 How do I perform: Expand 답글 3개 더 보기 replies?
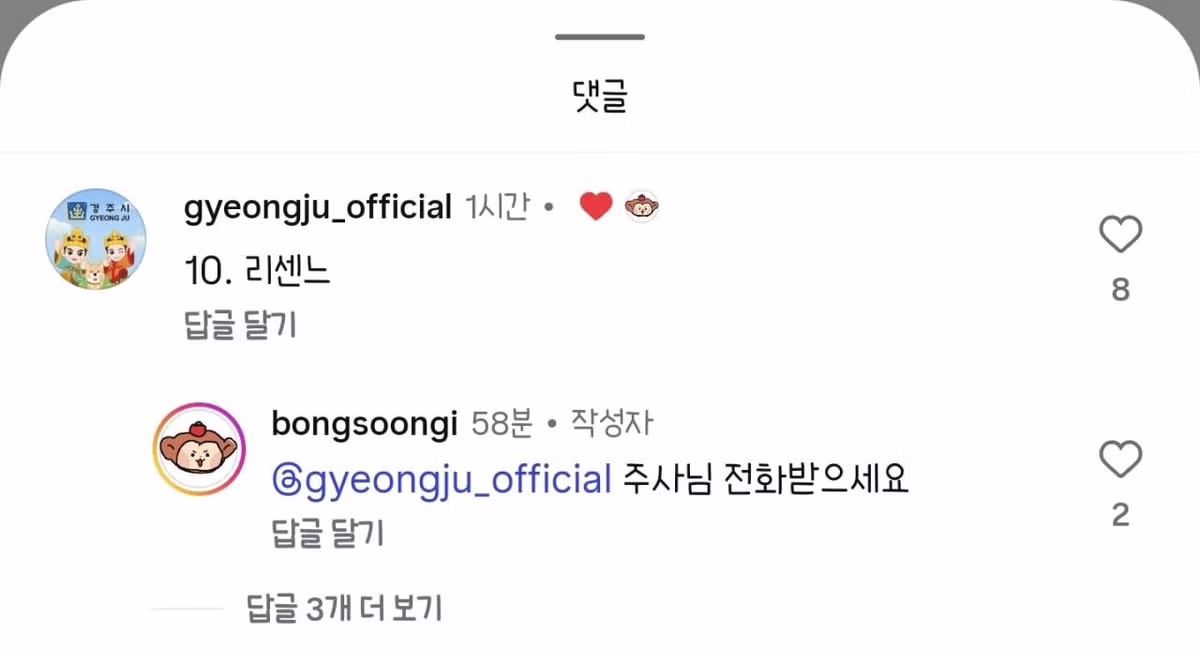tap(345, 607)
